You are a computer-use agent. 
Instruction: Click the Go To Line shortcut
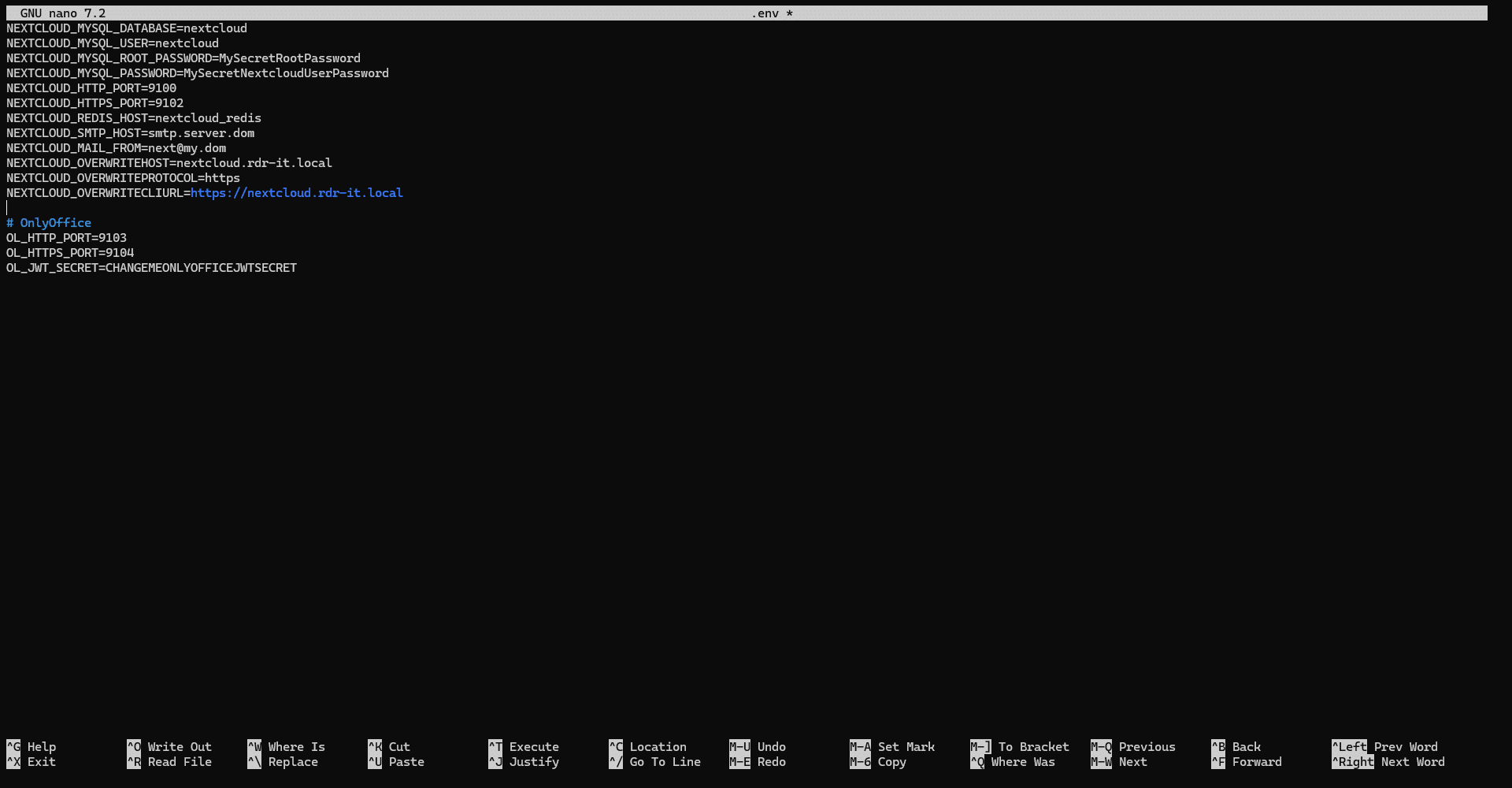pos(665,762)
